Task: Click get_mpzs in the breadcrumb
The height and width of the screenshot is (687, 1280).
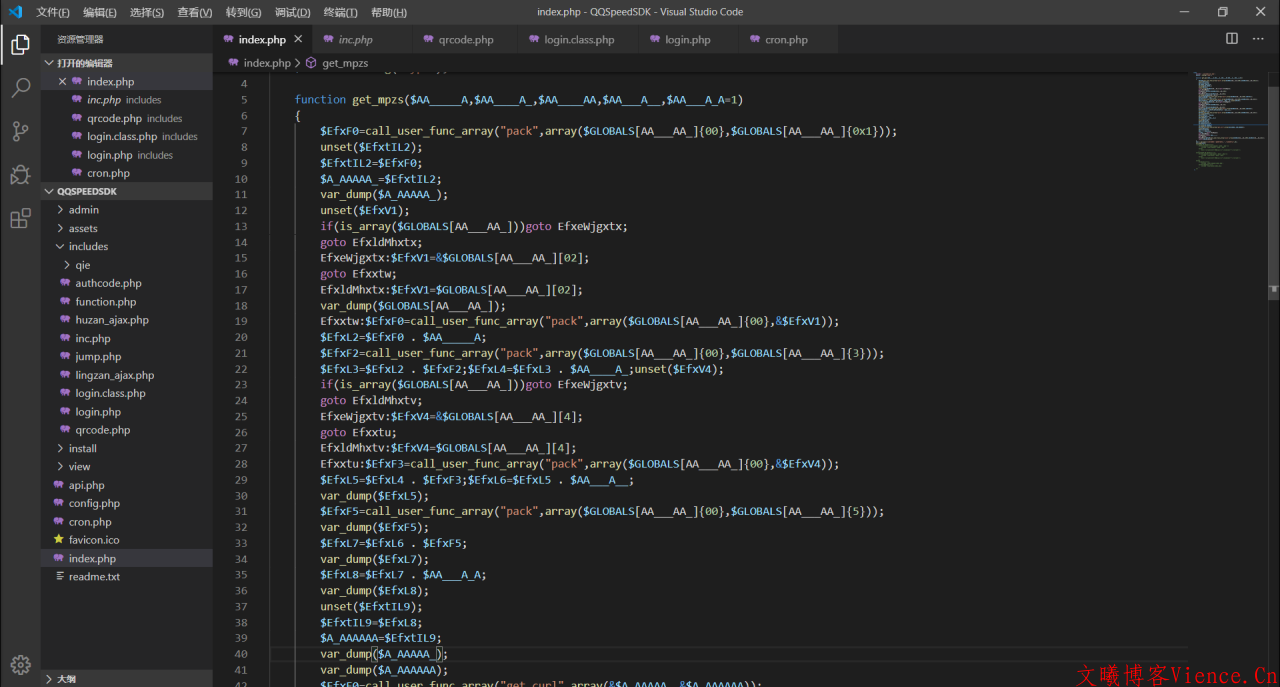Action: 344,63
